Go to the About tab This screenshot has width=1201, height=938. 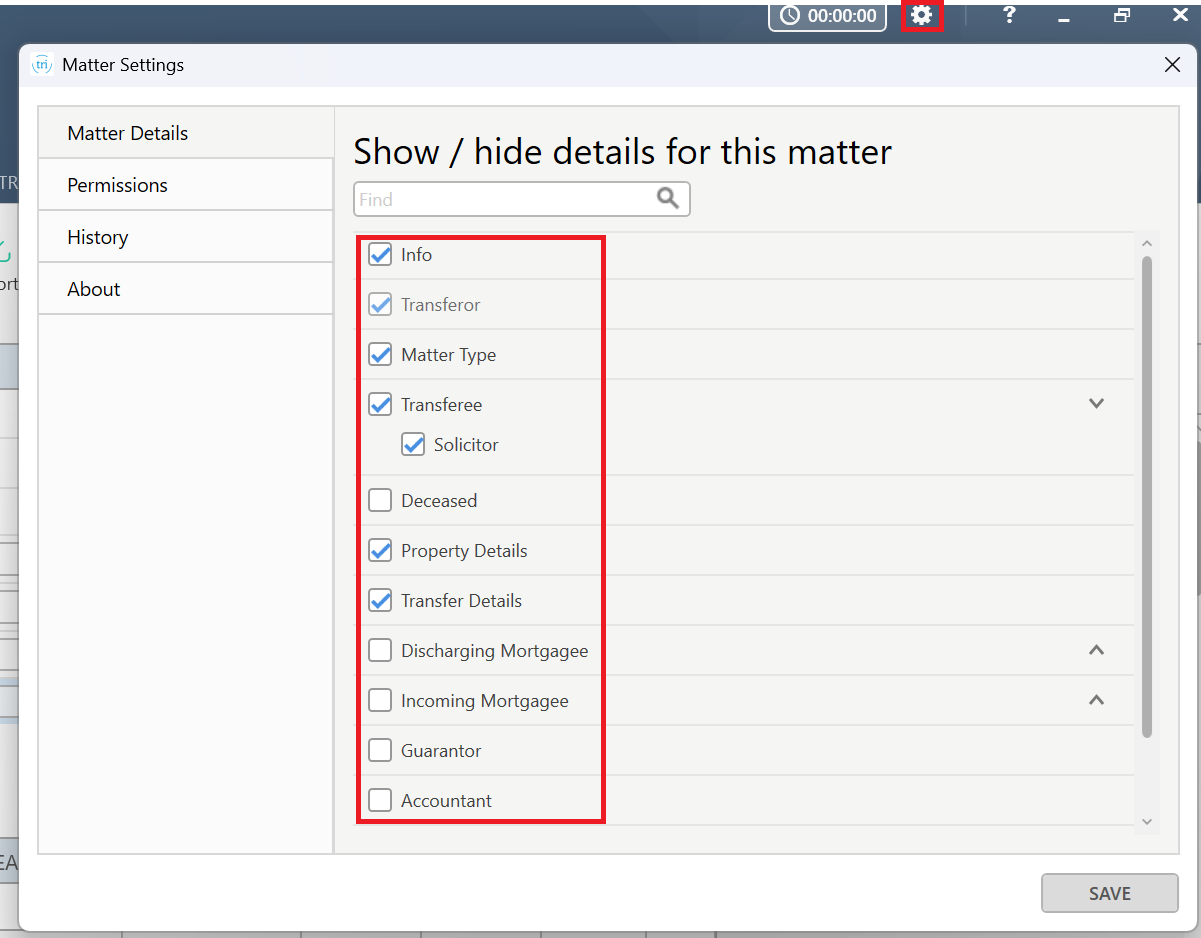tap(186, 289)
